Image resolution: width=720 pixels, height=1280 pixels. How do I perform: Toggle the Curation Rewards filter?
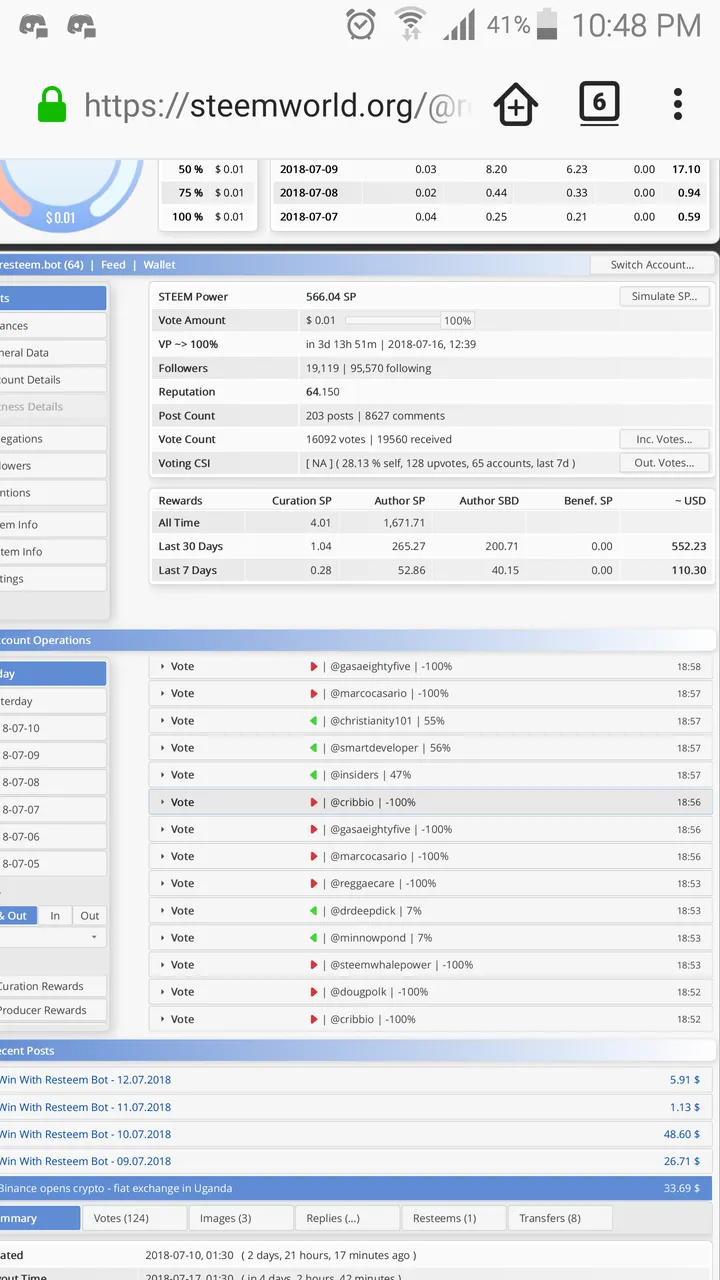tap(52, 986)
